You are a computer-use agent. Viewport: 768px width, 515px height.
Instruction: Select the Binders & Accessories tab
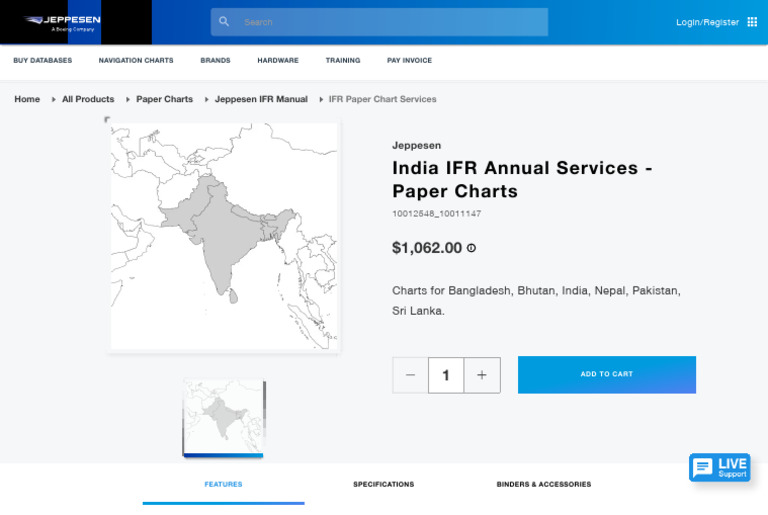(544, 484)
